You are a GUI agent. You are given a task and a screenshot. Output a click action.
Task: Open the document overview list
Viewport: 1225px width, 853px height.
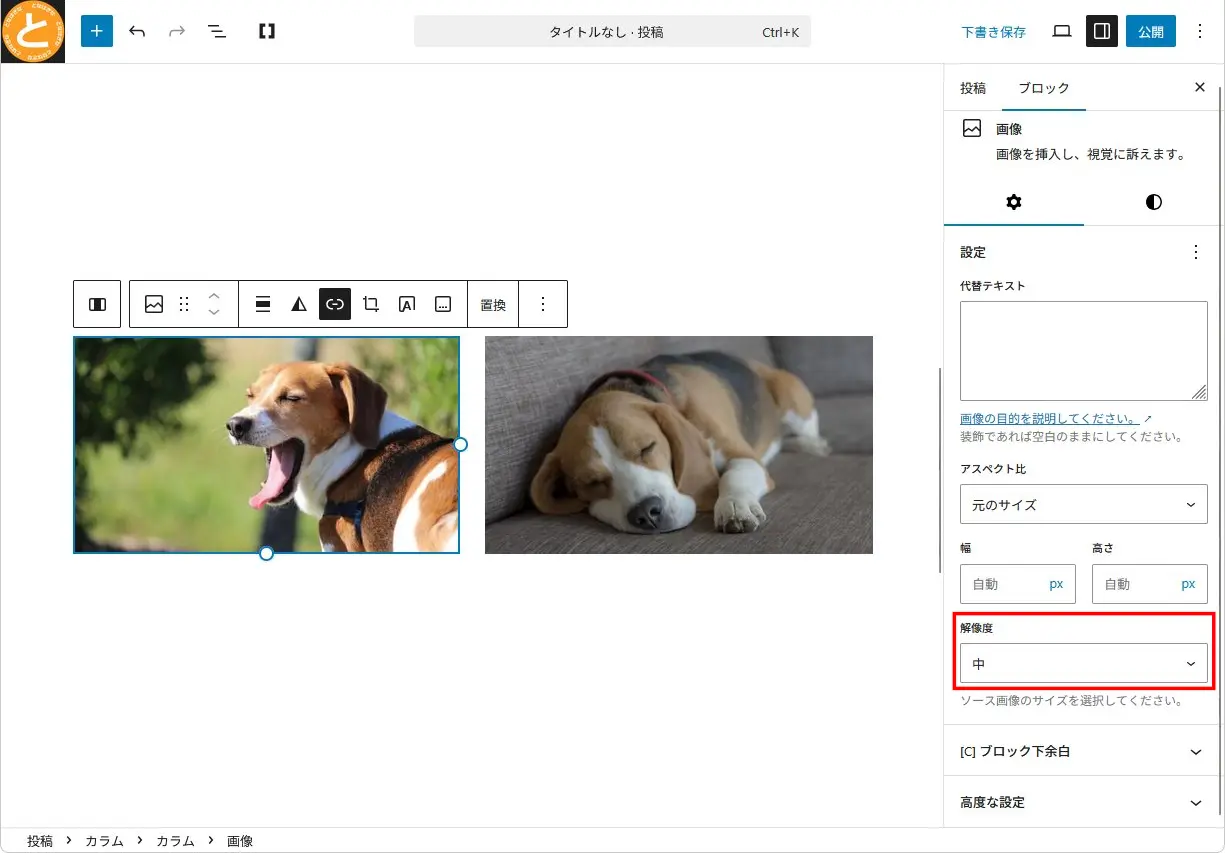click(x=217, y=31)
